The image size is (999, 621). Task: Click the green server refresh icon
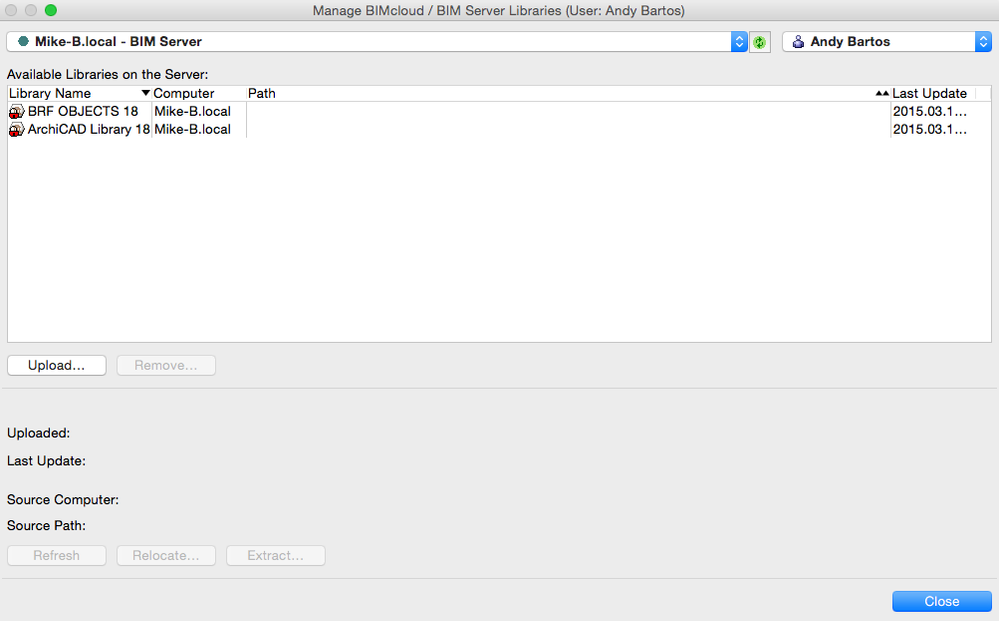(x=759, y=42)
